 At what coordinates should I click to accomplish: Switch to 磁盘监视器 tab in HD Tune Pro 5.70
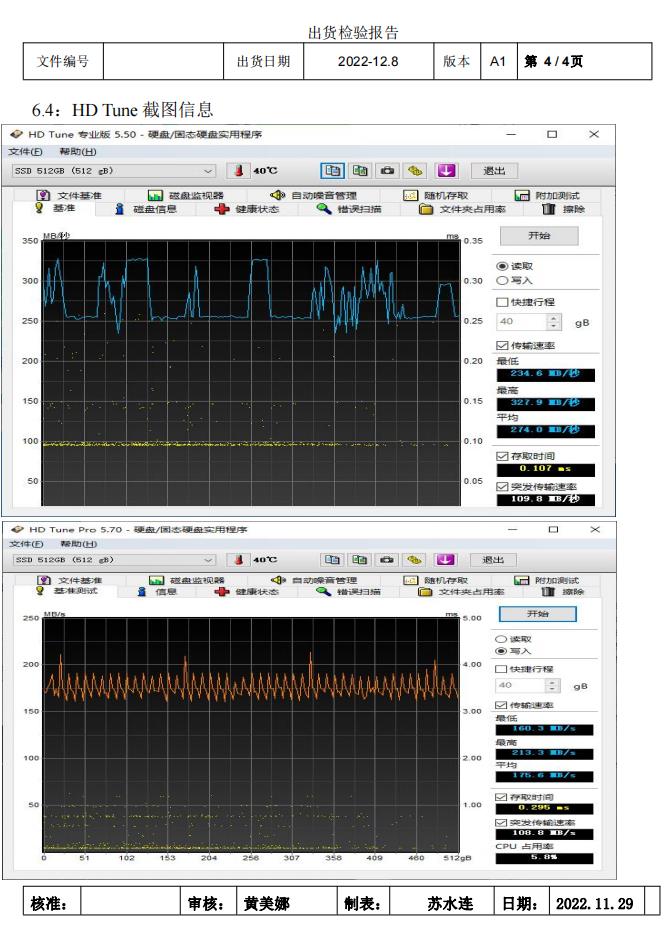tap(187, 580)
